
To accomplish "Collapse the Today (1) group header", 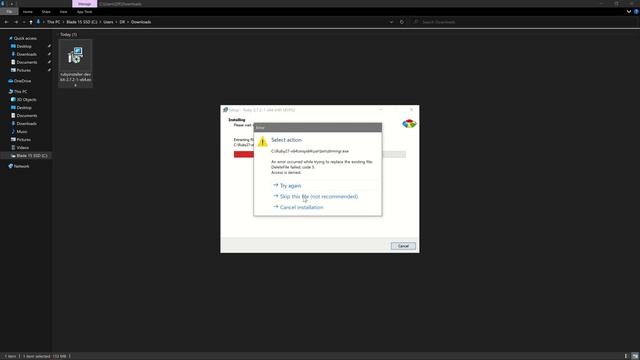I will (68, 35).
